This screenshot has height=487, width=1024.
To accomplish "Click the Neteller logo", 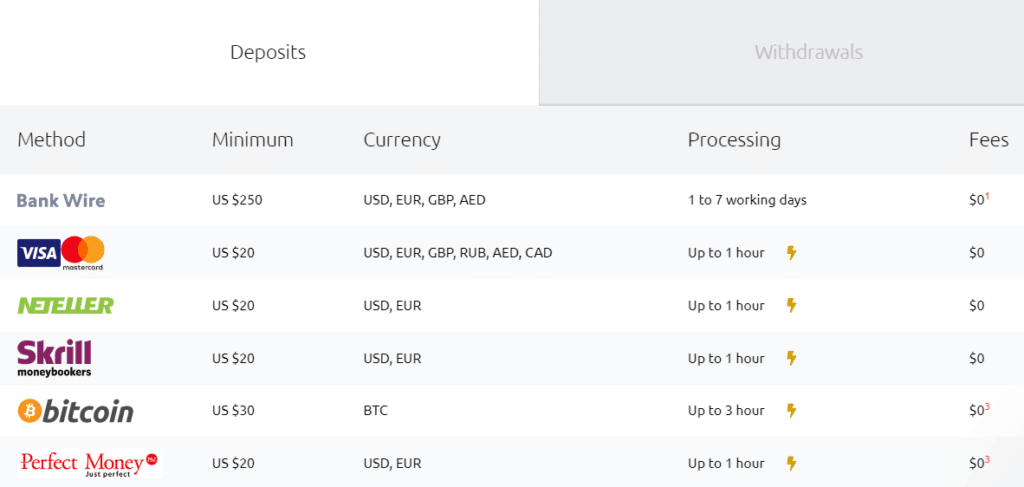I will 65,305.
